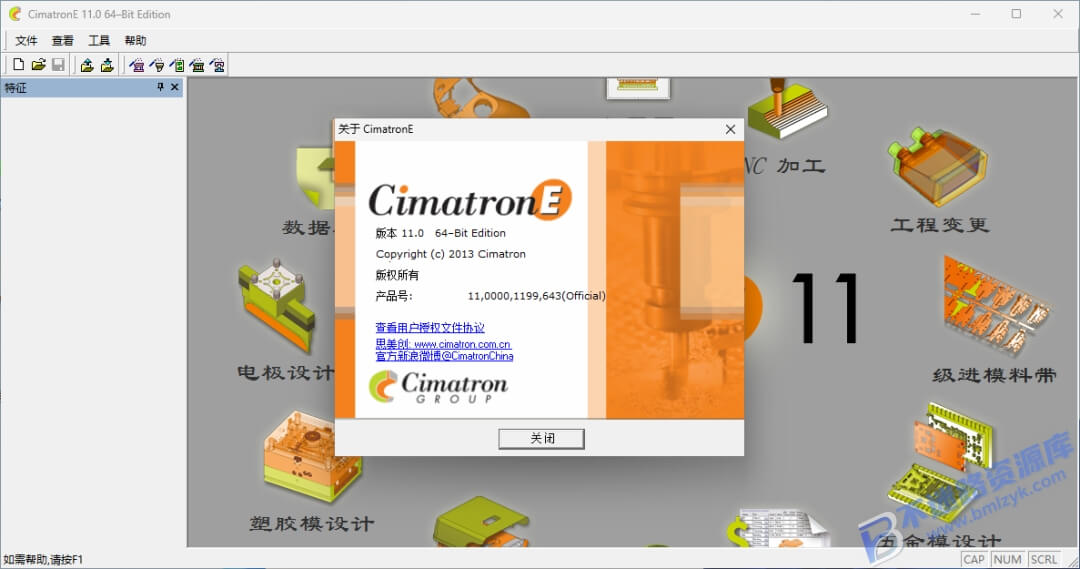Image resolution: width=1080 pixels, height=569 pixels.
Task: Click the CAP indicator in status bar
Action: point(974,559)
